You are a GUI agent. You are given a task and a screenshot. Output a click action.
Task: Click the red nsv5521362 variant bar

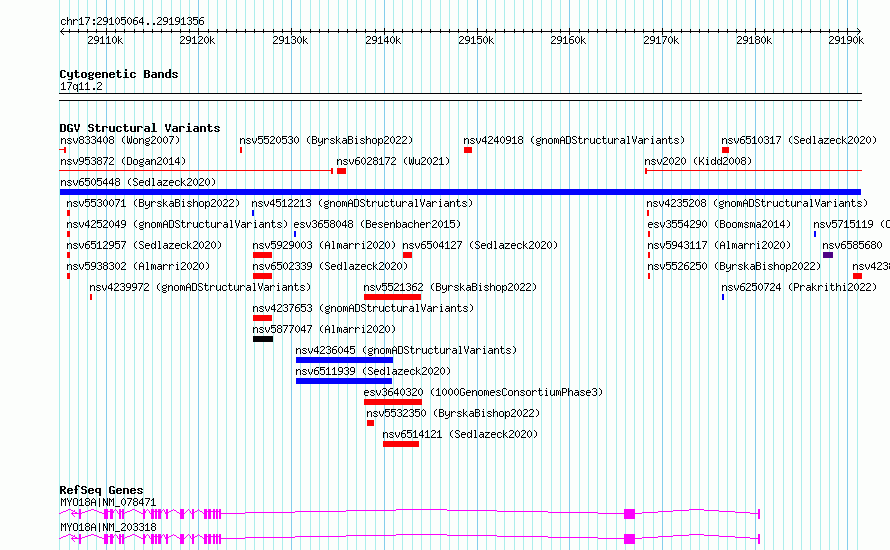tap(392, 297)
